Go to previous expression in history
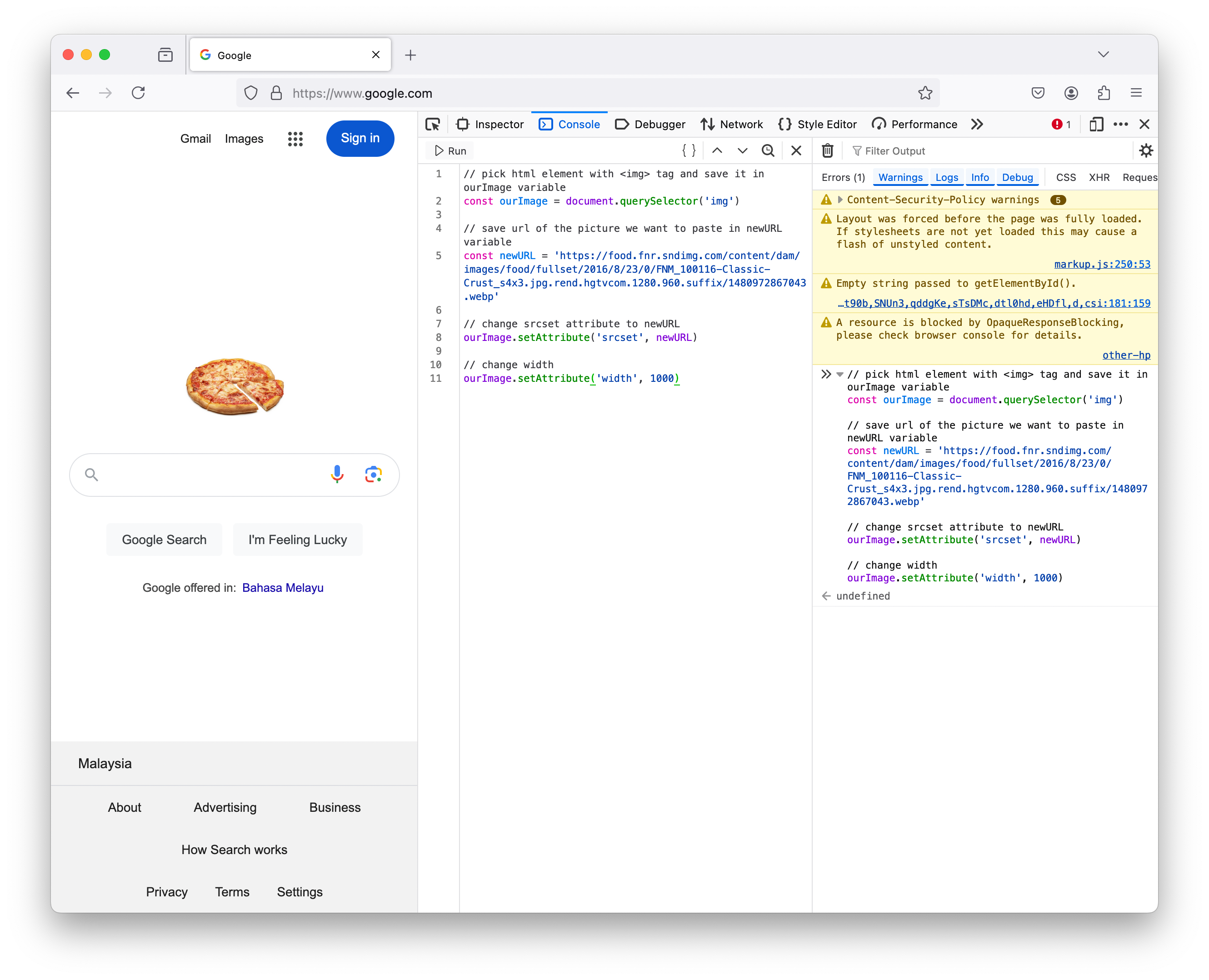The height and width of the screenshot is (980, 1209). pyautogui.click(x=717, y=151)
